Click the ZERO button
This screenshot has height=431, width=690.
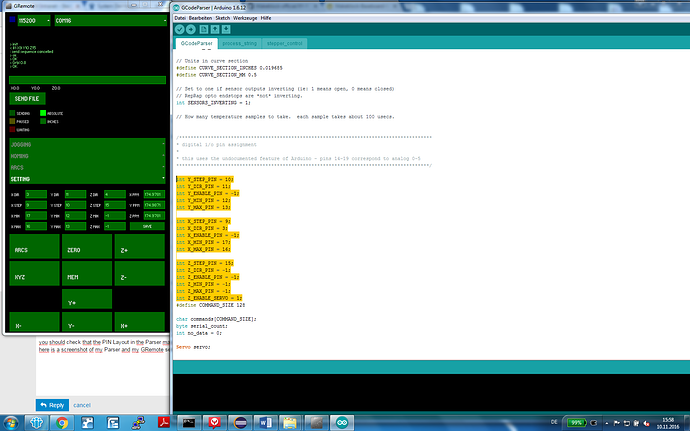(87, 246)
